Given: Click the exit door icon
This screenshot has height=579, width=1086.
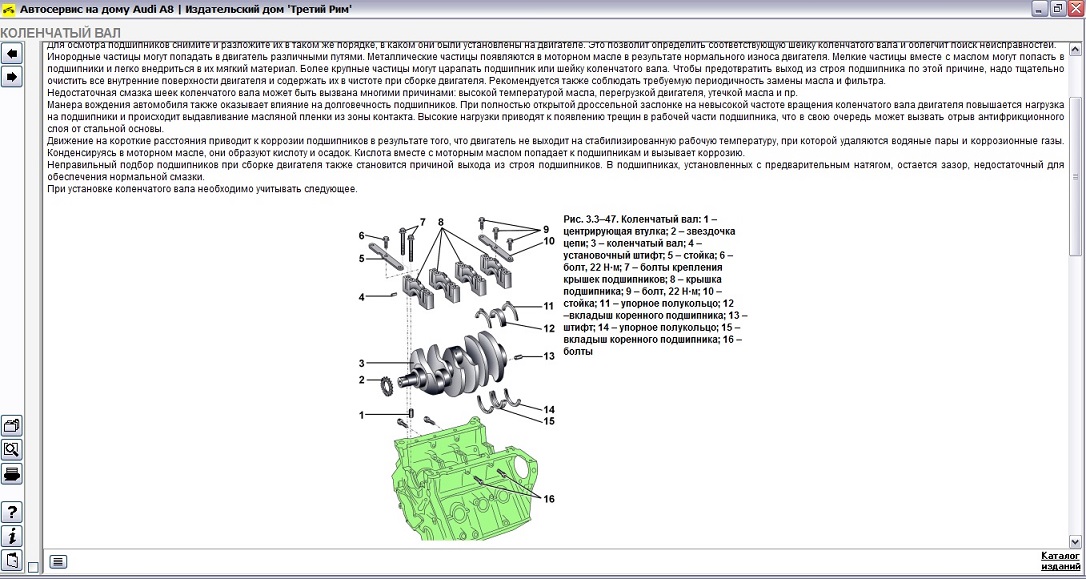Looking at the screenshot, I should click(12, 559).
